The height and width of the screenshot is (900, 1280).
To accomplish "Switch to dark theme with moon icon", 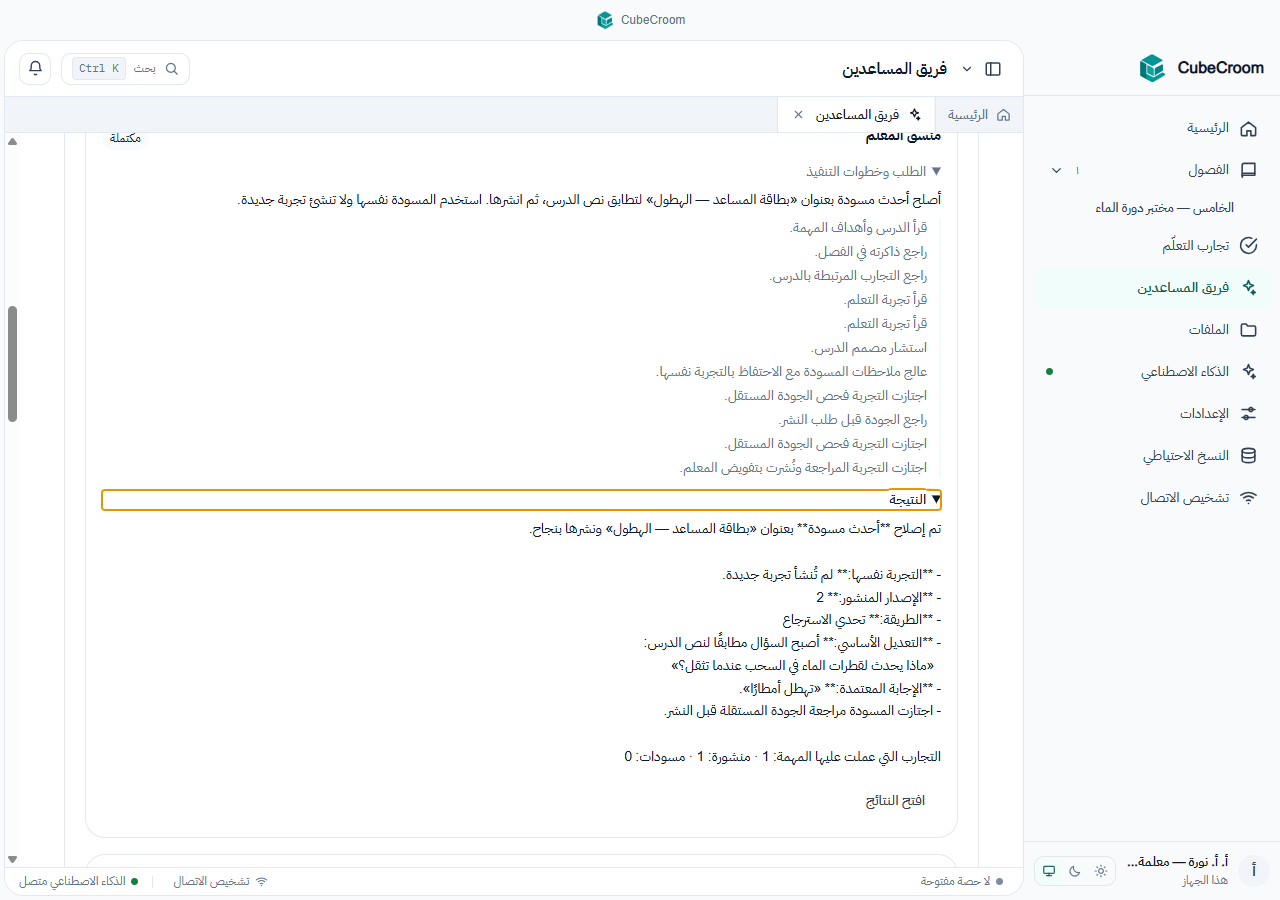I will (1075, 871).
